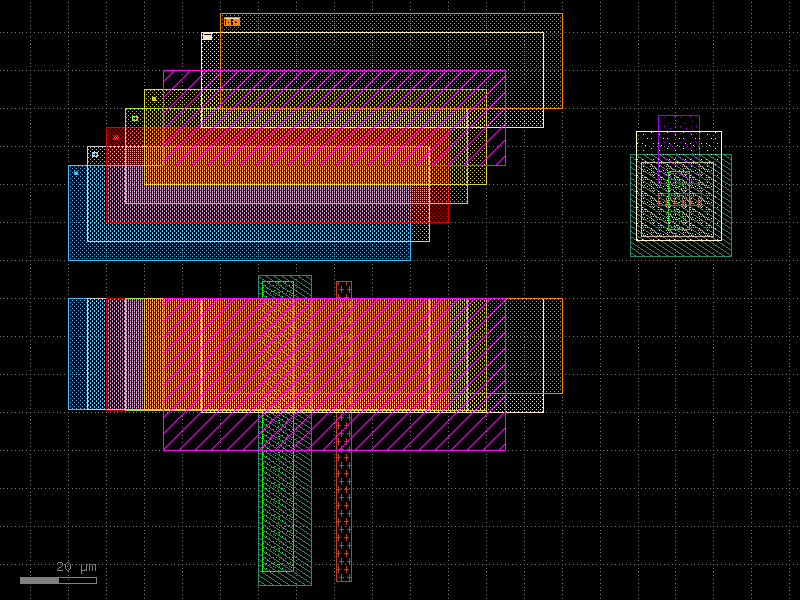
Task: Click the orange text label marker at top
Action: 232,21
